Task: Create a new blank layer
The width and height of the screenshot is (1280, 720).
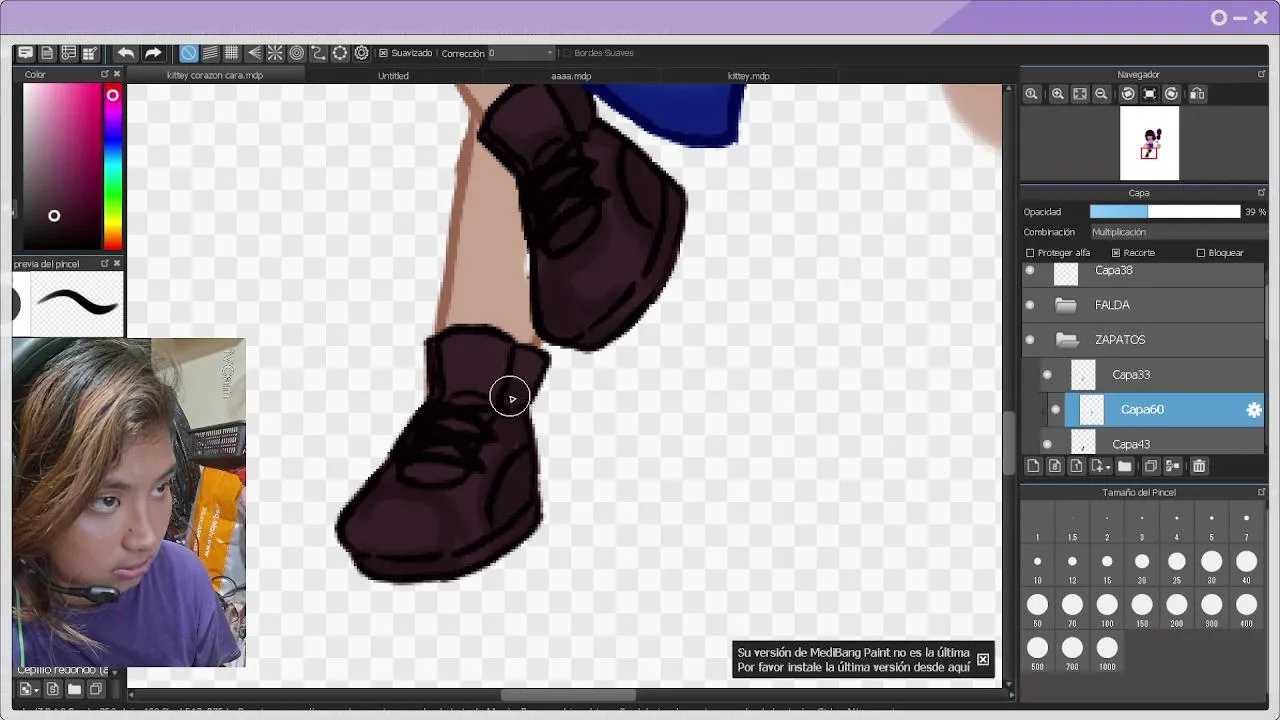Action: pos(1033,466)
